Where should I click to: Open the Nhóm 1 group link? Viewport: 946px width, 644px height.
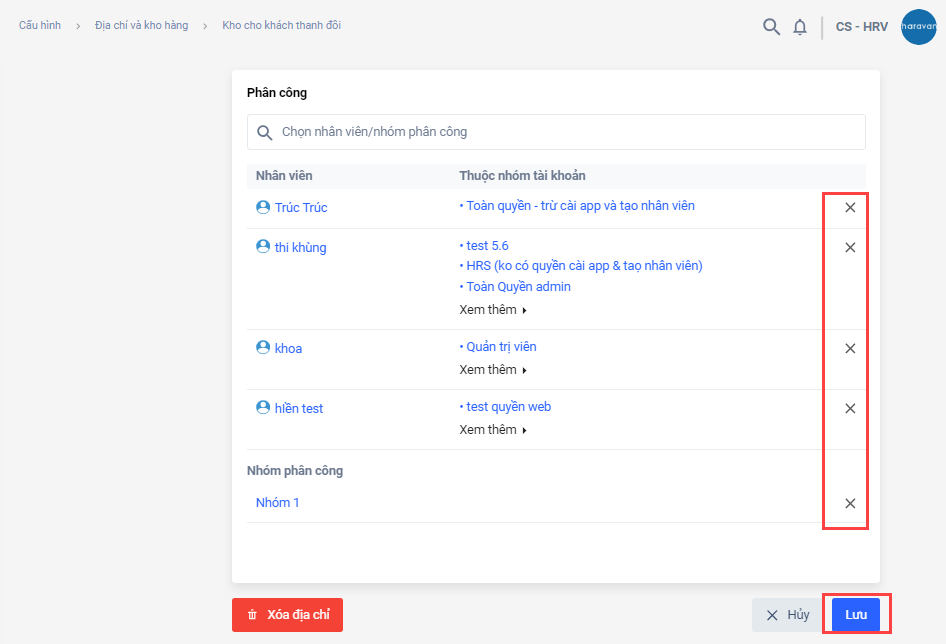click(x=278, y=503)
